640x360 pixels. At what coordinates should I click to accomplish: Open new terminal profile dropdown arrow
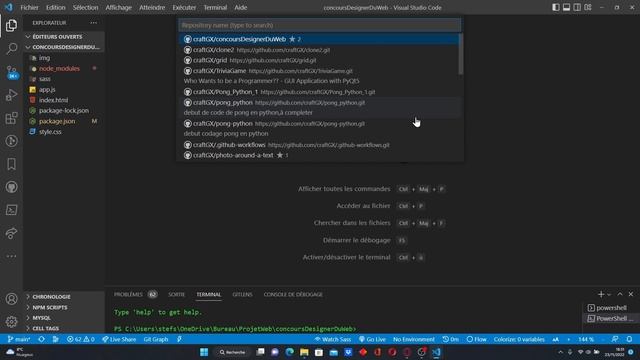(x=609, y=294)
